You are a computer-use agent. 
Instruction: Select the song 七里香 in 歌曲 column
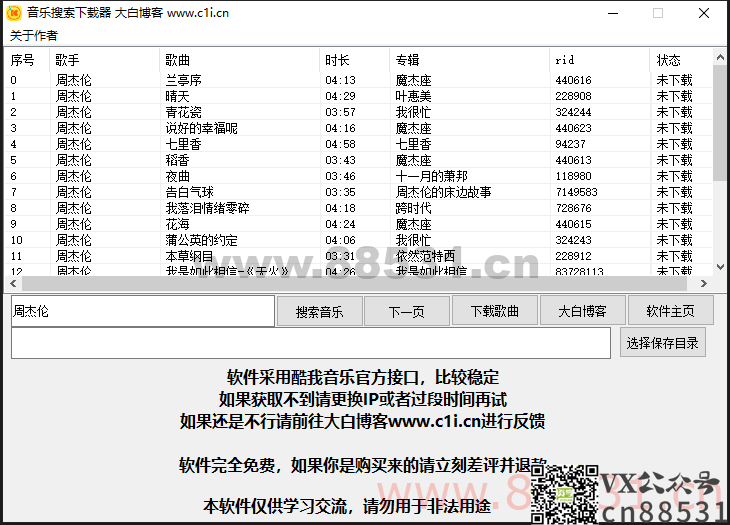coord(183,144)
